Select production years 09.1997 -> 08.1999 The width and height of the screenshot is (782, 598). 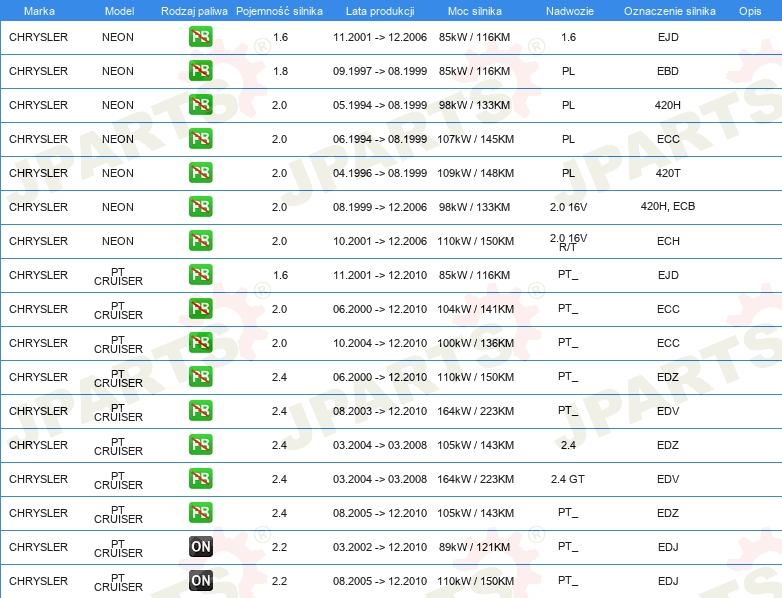tap(380, 71)
